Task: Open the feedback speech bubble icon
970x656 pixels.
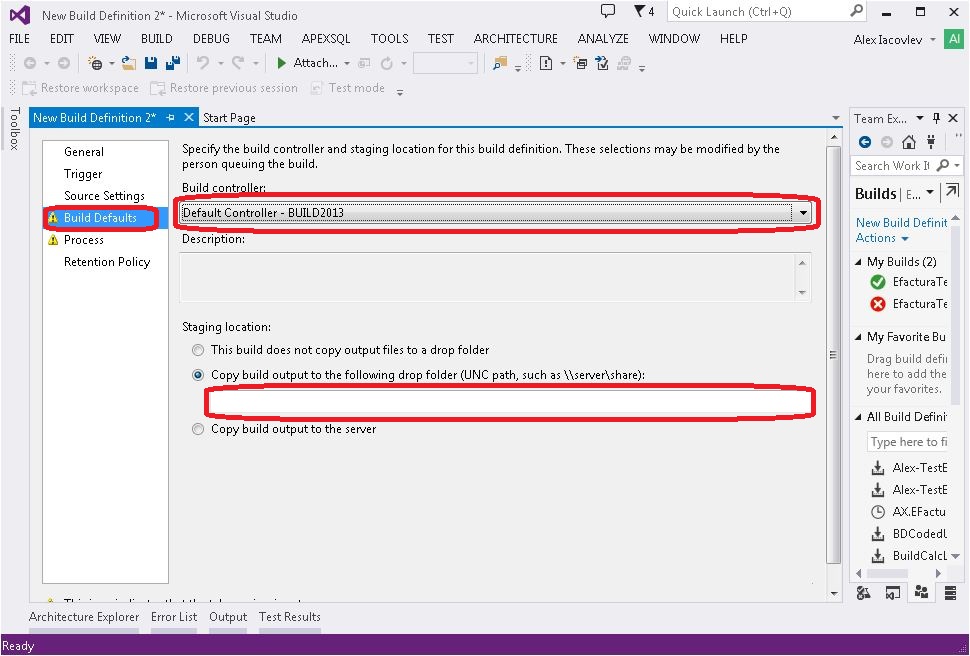Action: [608, 11]
